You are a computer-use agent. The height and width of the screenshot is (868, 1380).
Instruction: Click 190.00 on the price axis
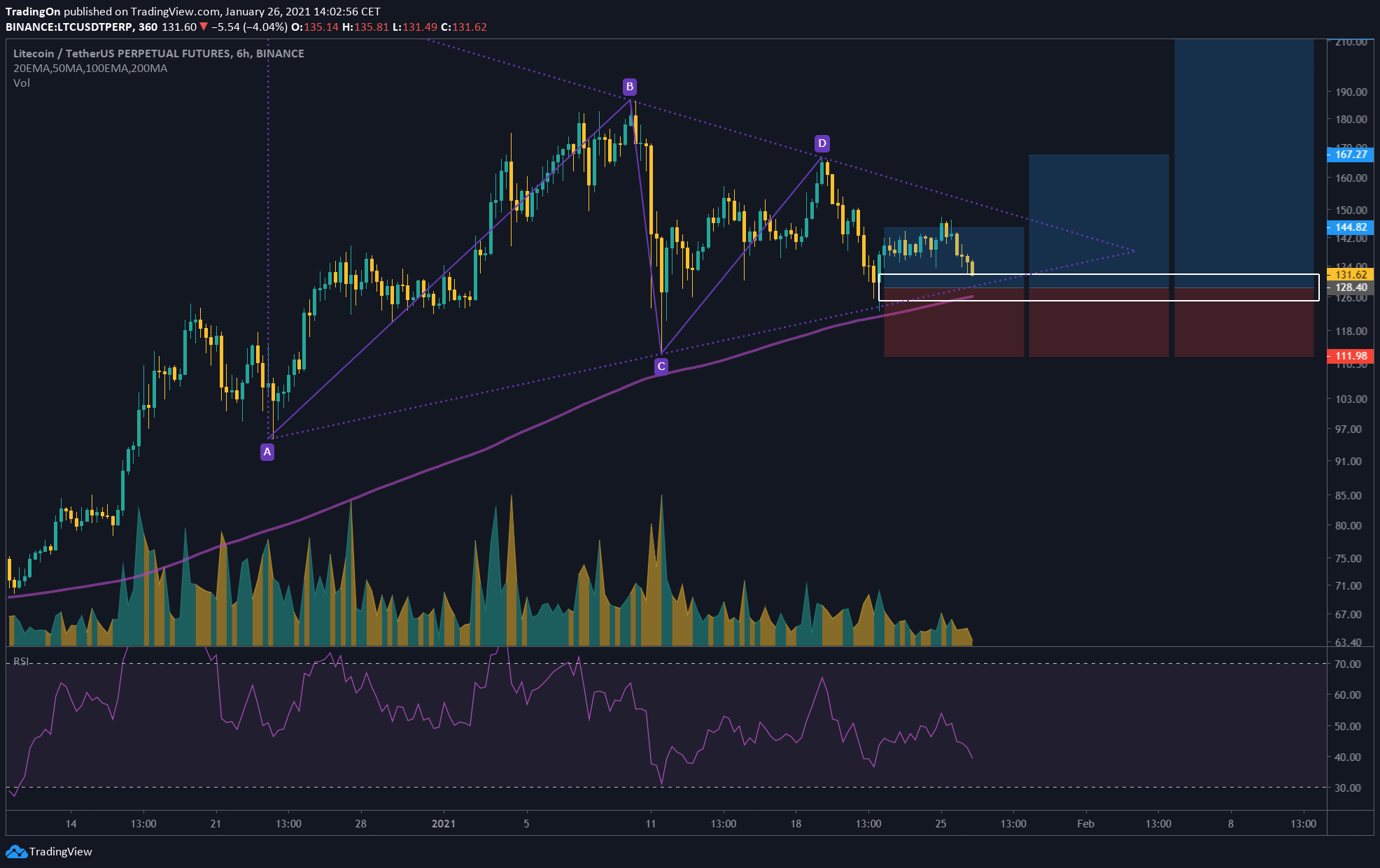pos(1351,92)
